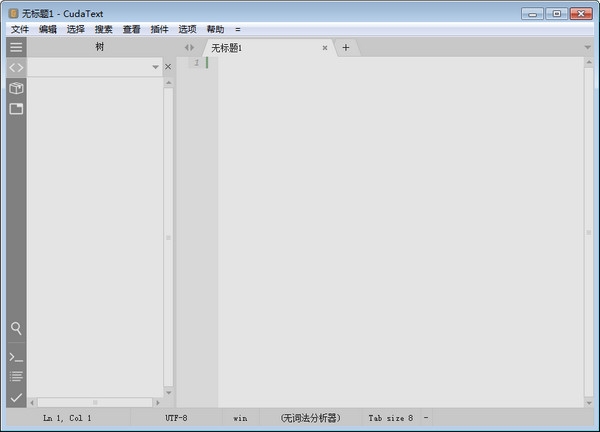Screen dimensions: 600x432
Task: Add a new tab with plus
Action: [346, 47]
